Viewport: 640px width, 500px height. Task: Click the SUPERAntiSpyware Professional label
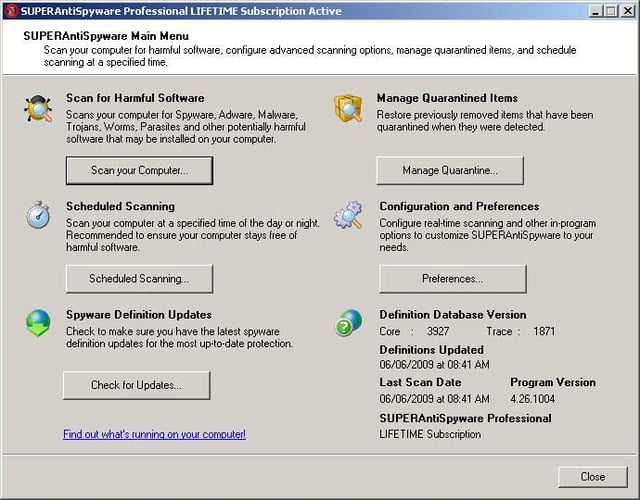tap(465, 418)
